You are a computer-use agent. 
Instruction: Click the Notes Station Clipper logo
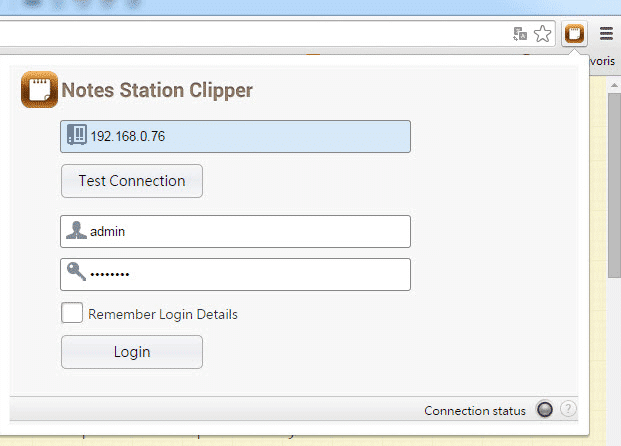tap(39, 90)
